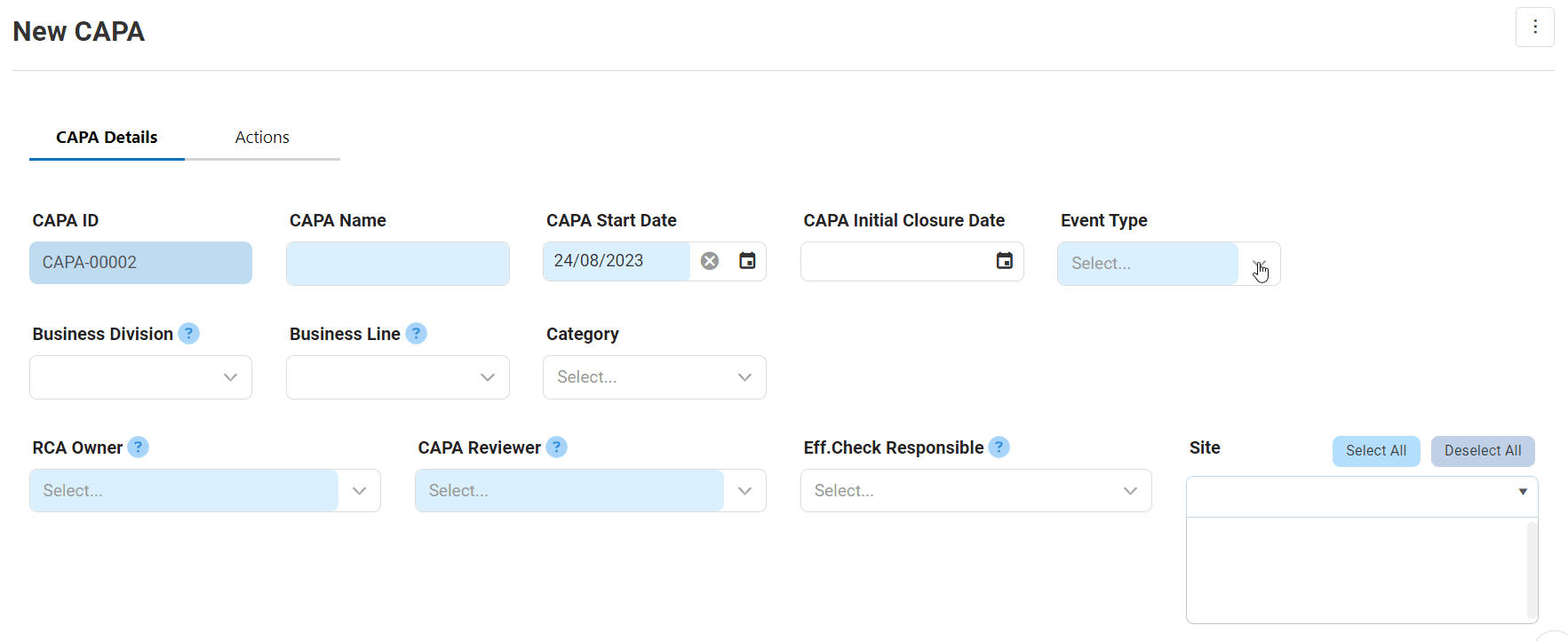Open the Business Line dropdown
This screenshot has width=1568, height=641.
click(487, 377)
